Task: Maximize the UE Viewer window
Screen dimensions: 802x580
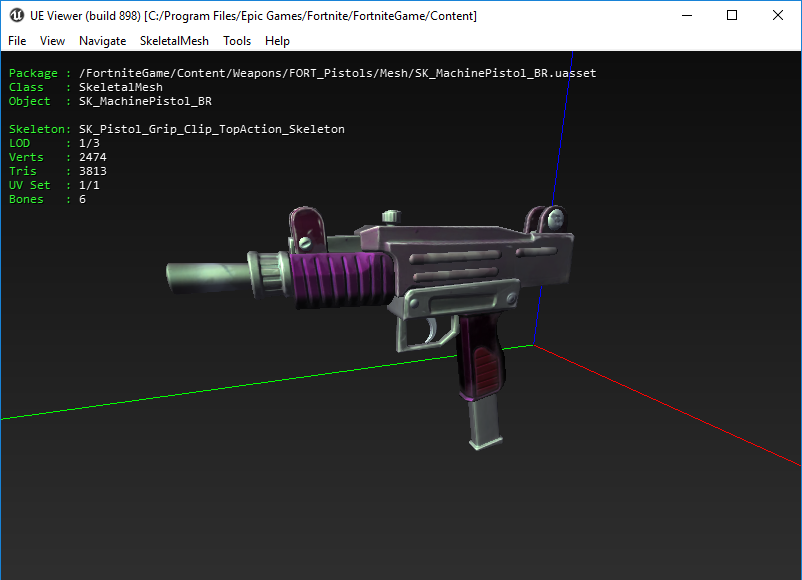Action: (x=732, y=15)
